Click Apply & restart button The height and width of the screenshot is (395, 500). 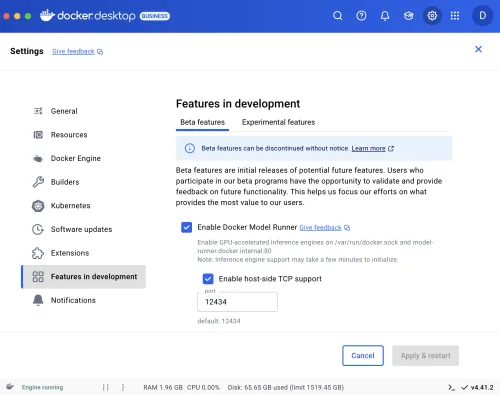(x=426, y=356)
